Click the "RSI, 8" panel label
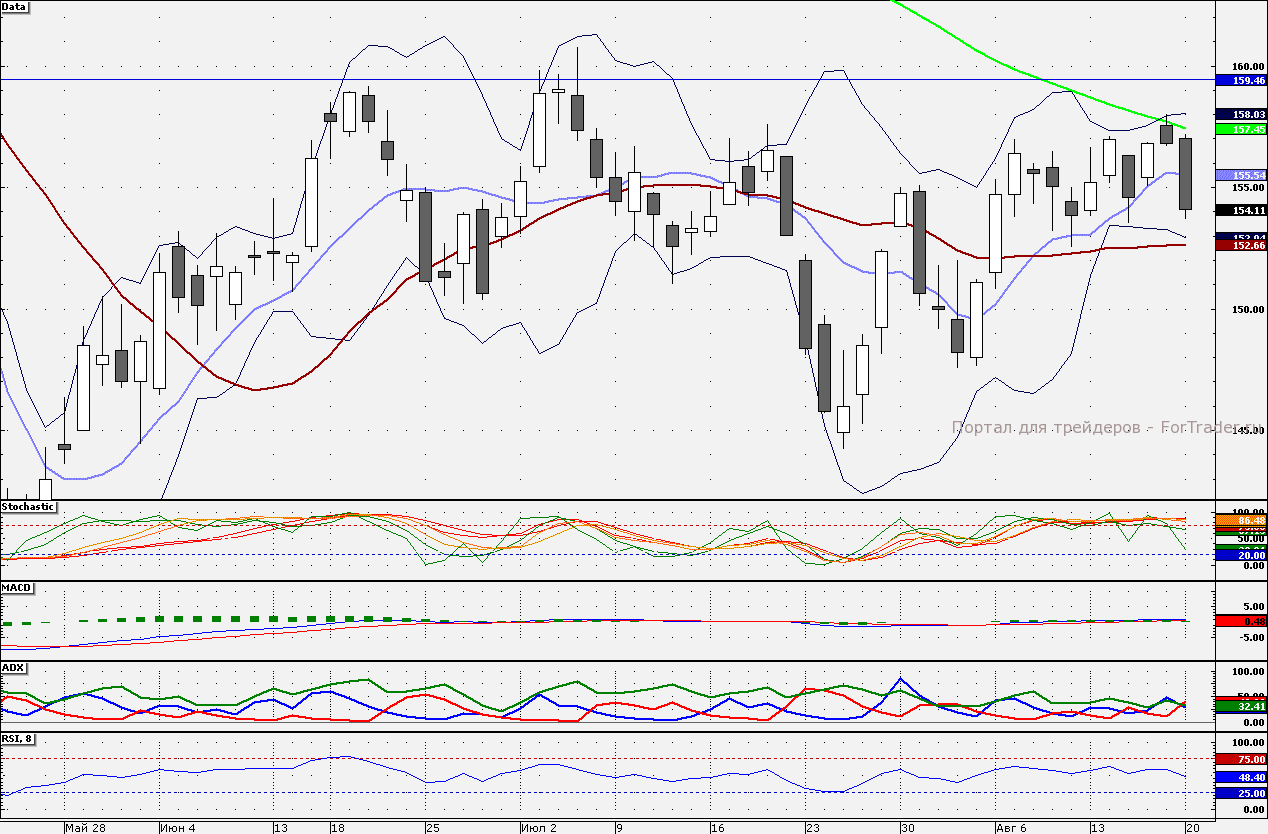Viewport: 1268px width, 834px height. click(x=18, y=739)
